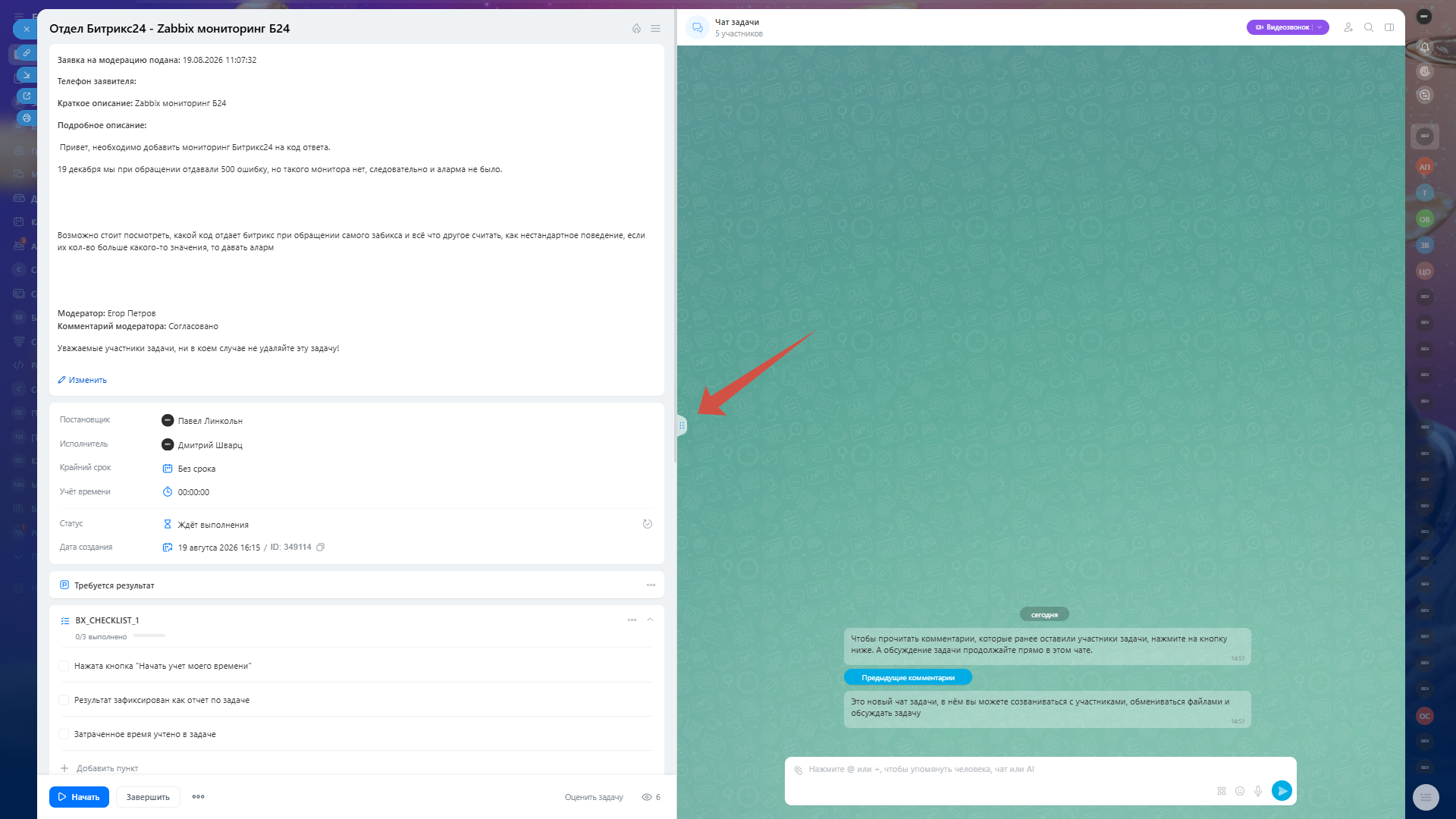Click the add participant icon in chat header

click(1348, 27)
